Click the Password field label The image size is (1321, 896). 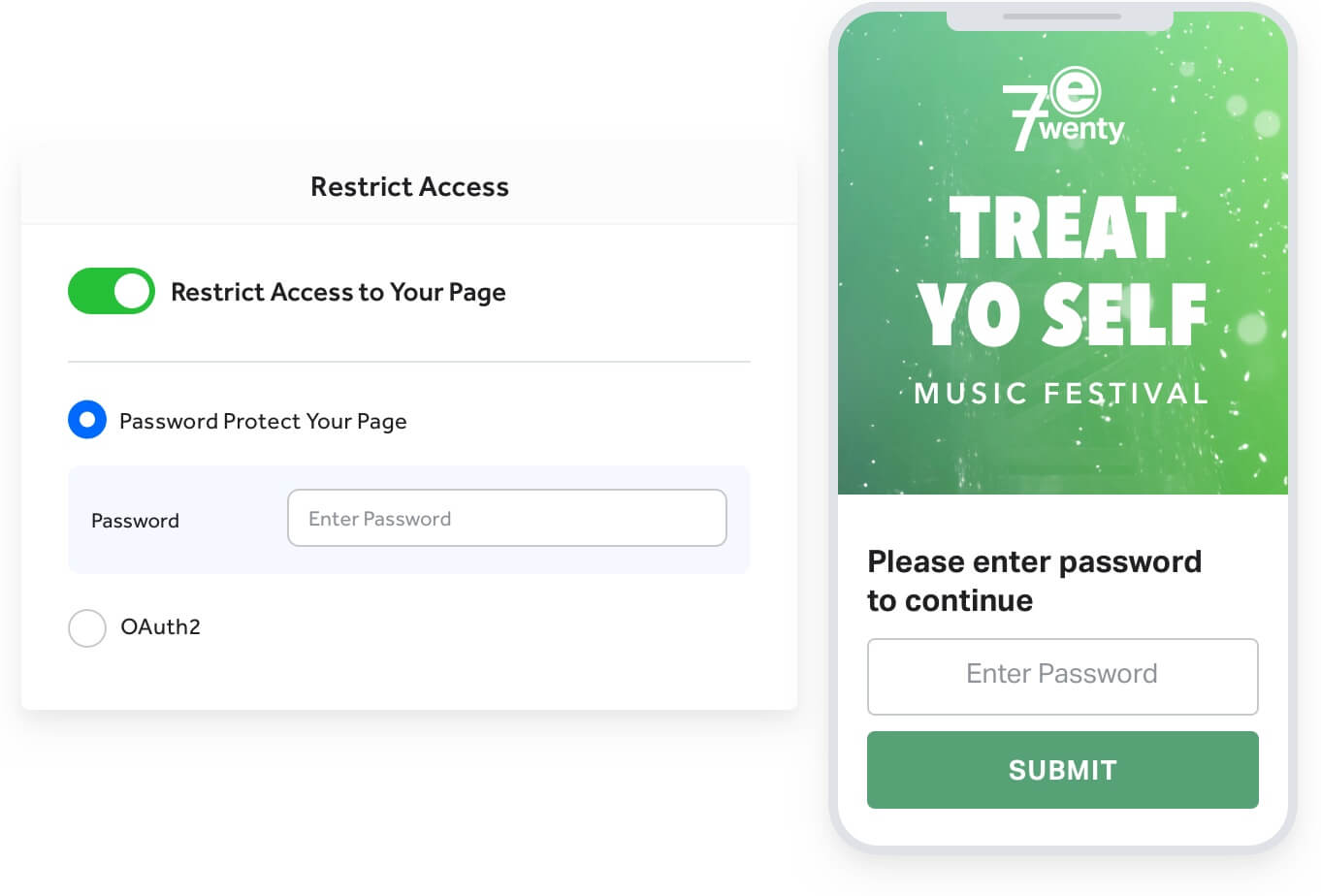click(135, 521)
